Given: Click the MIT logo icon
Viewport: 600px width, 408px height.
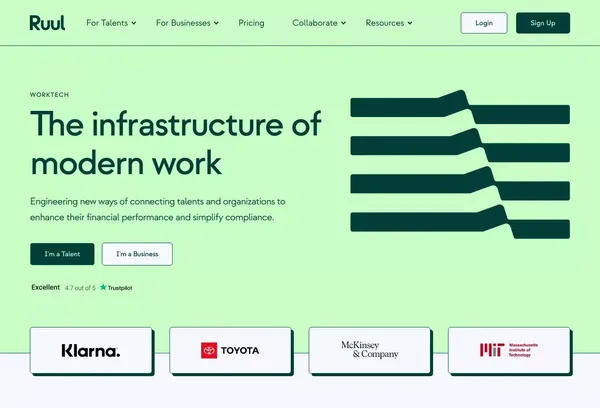Looking at the screenshot, I should tap(492, 350).
